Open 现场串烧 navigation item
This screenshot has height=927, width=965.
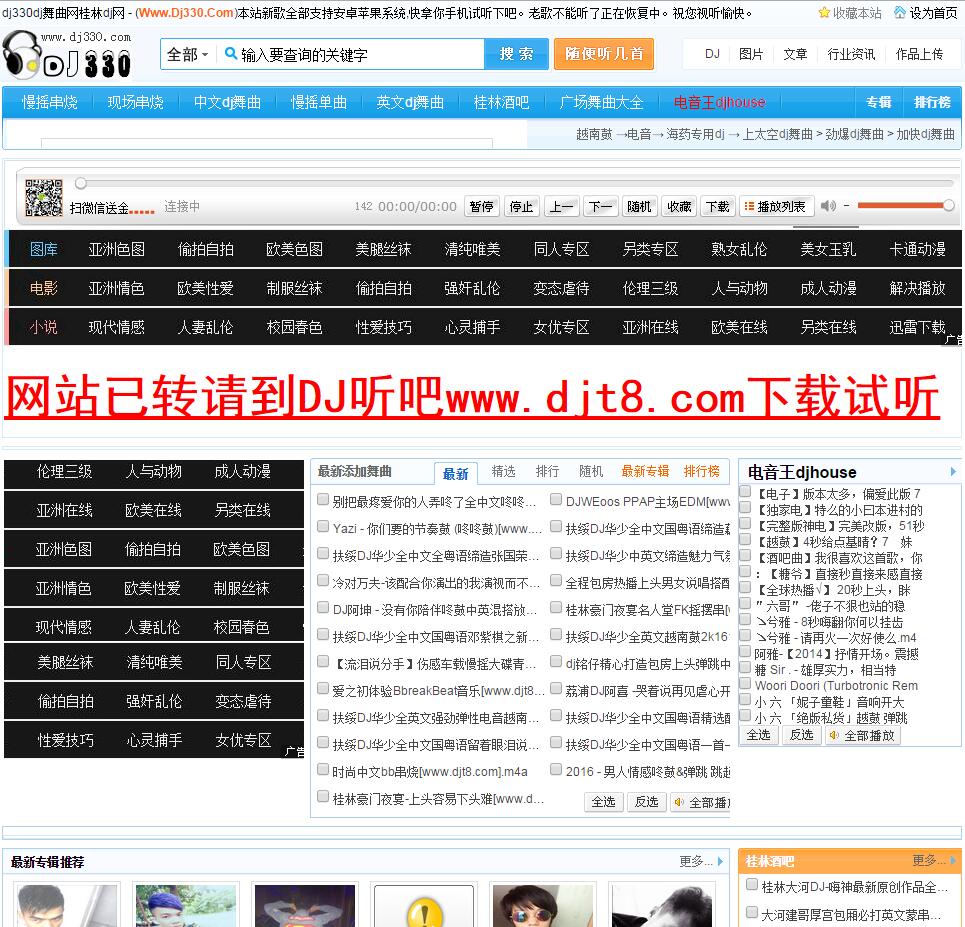pyautogui.click(x=135, y=102)
